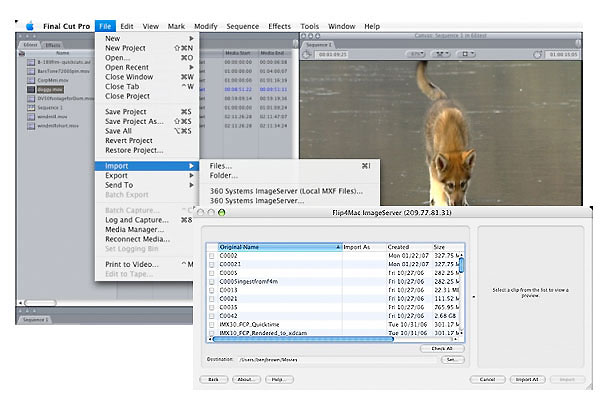Click the Help... button in Flip4Mac dialog

click(279, 379)
